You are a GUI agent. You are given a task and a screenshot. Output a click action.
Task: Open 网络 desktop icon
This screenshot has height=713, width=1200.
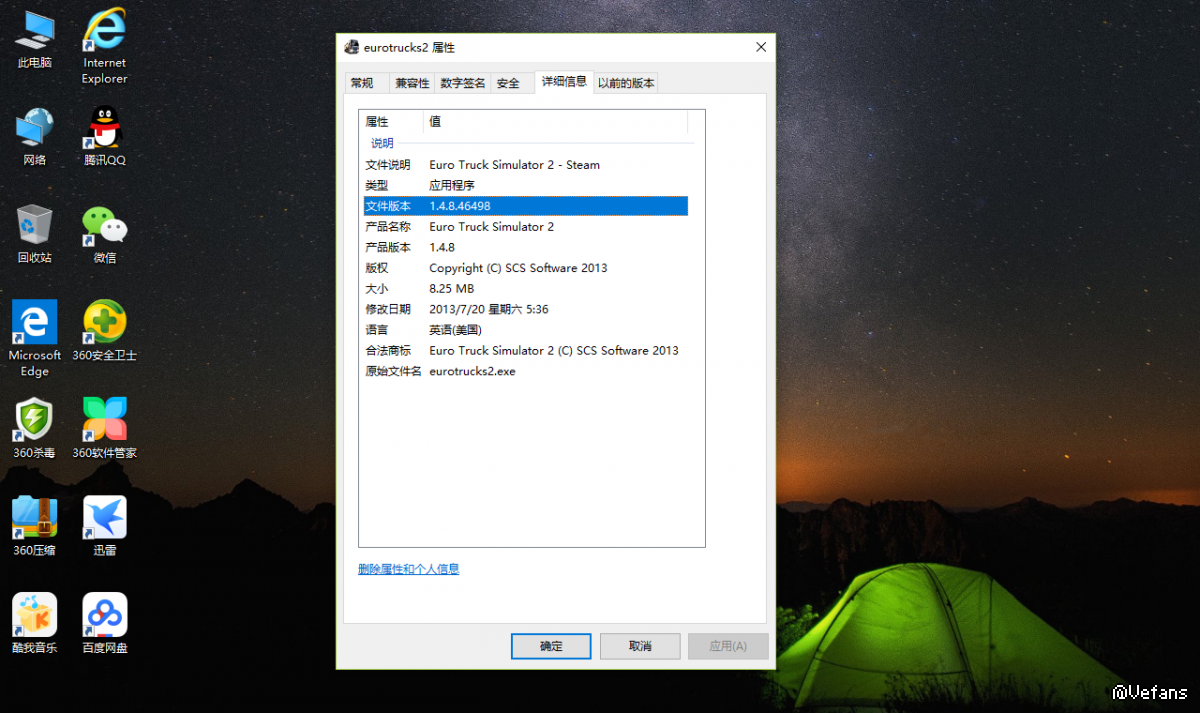point(35,137)
